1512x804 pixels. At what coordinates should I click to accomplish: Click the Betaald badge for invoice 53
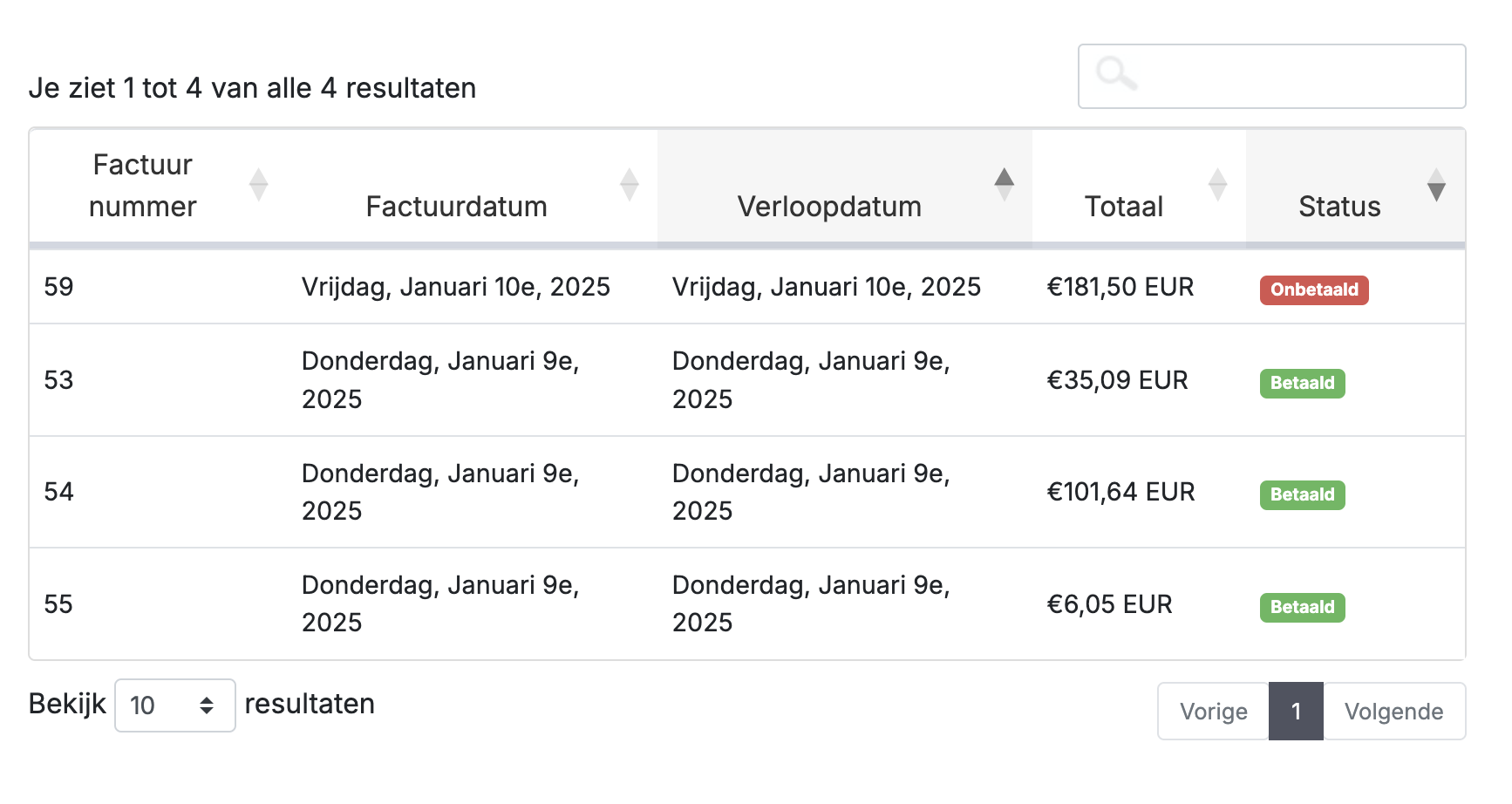pyautogui.click(x=1302, y=383)
